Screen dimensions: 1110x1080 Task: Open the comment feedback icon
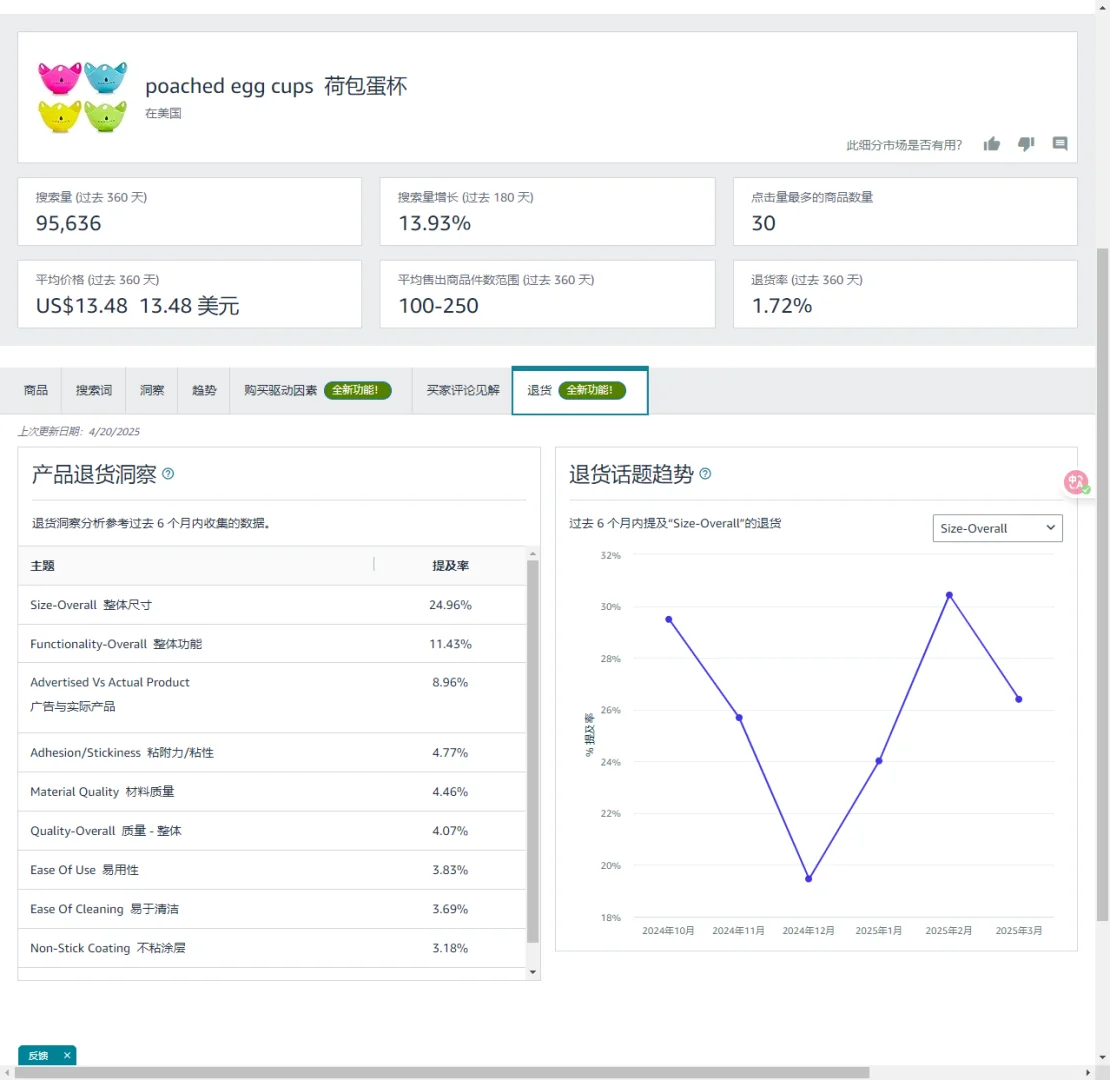(1060, 144)
